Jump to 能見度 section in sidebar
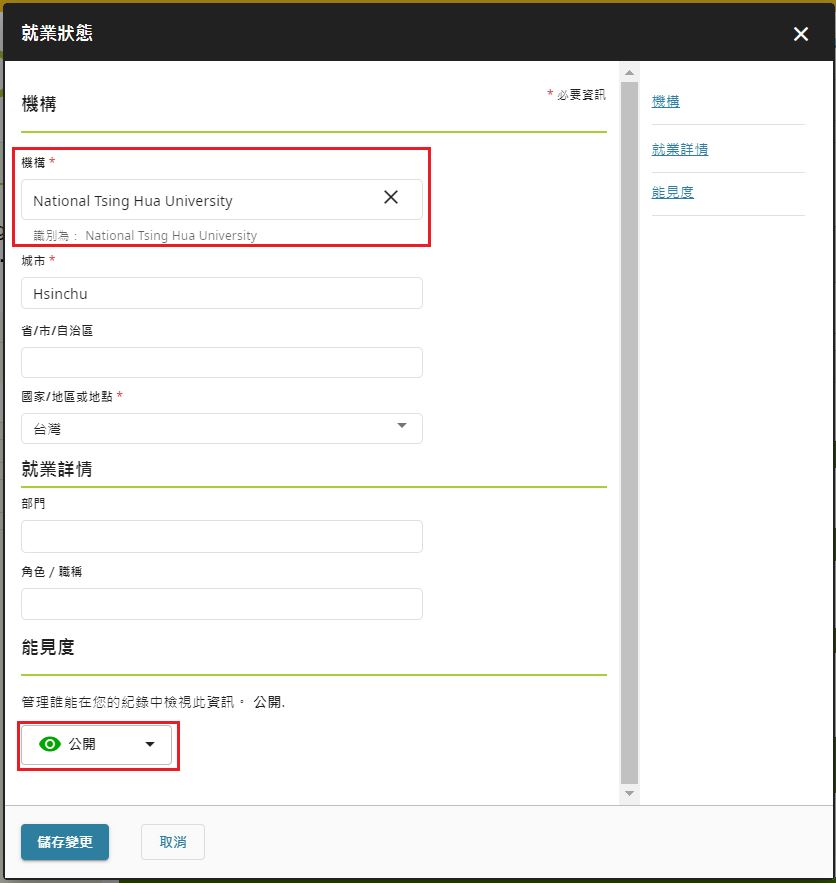This screenshot has width=836, height=883. [672, 192]
